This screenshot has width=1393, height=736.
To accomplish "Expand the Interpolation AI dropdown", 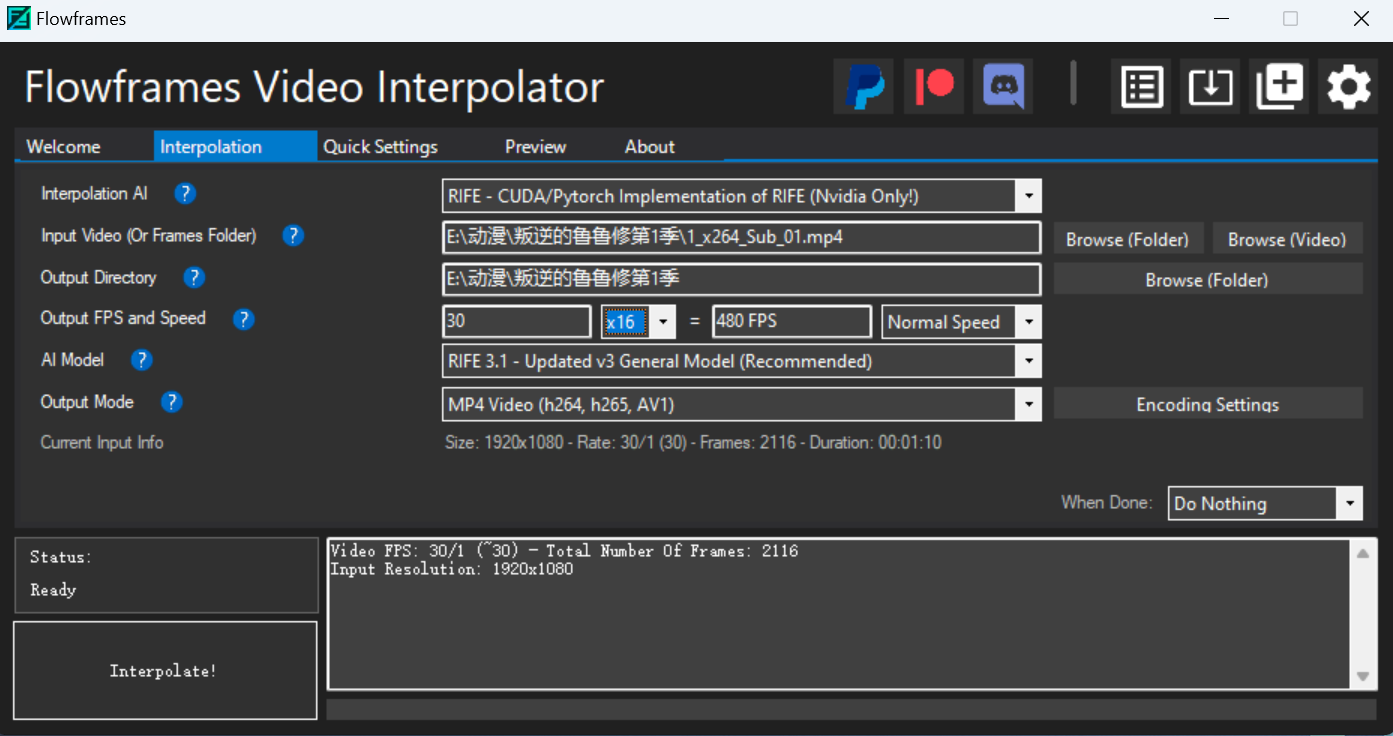I will click(1028, 196).
